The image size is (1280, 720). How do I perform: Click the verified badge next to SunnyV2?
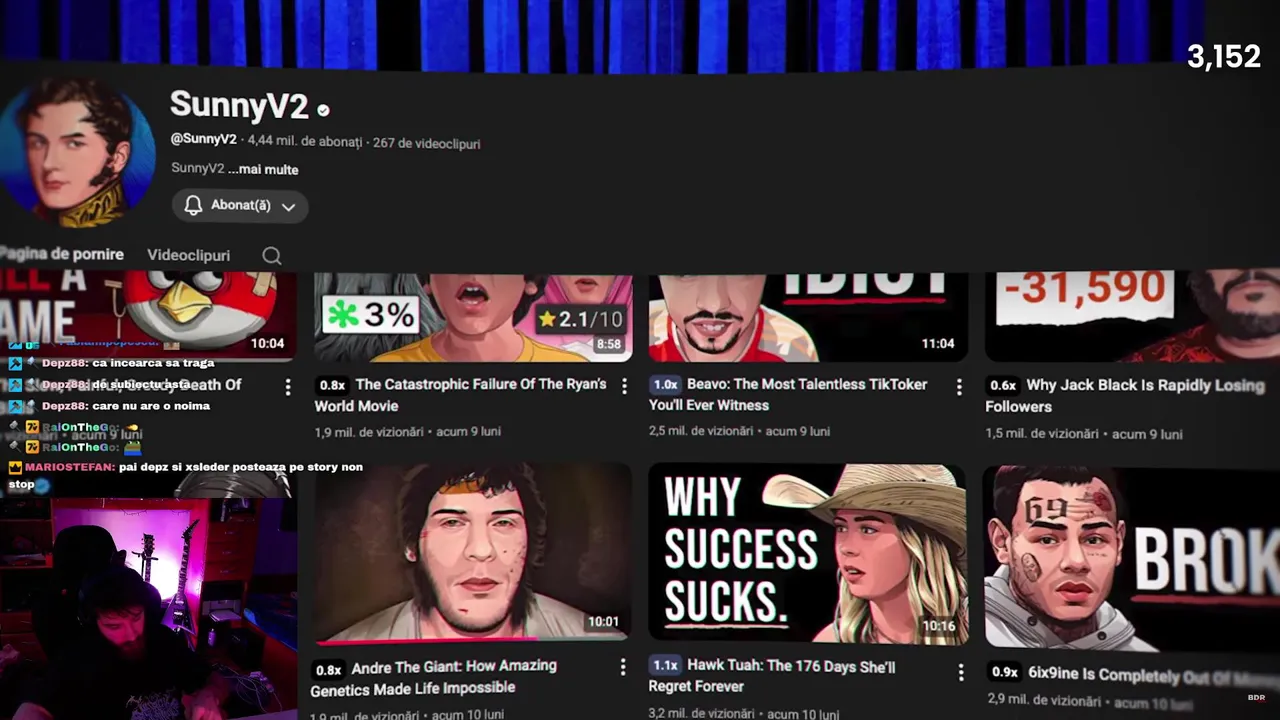pyautogui.click(x=323, y=110)
